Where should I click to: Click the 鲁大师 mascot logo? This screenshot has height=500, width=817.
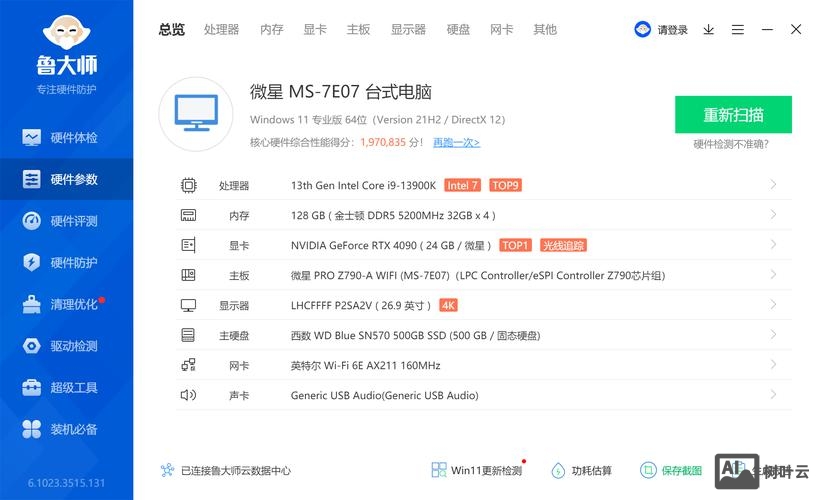[x=67, y=32]
